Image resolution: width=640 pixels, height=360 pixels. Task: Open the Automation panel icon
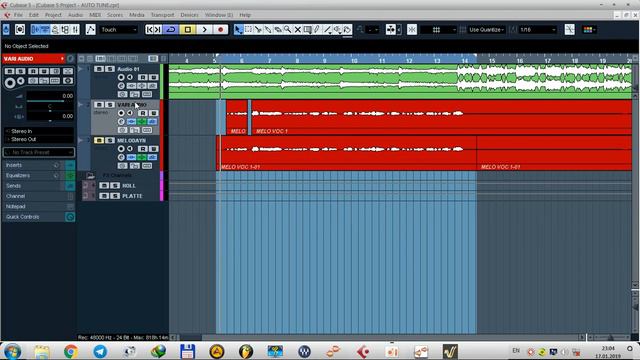(x=91, y=29)
